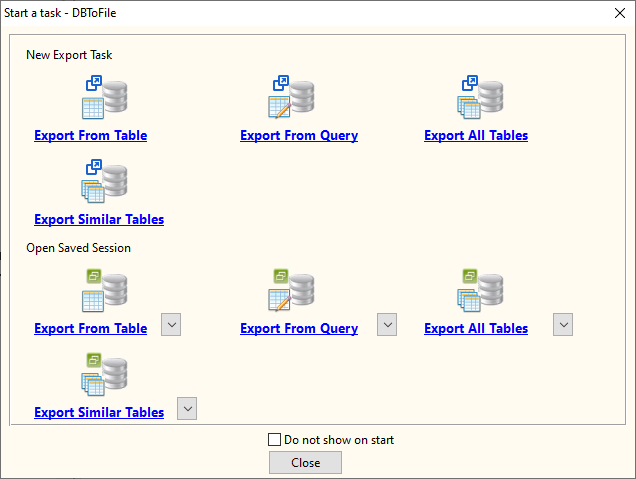Click the saved session Export From Table icon
The height and width of the screenshot is (479, 636).
(105, 290)
